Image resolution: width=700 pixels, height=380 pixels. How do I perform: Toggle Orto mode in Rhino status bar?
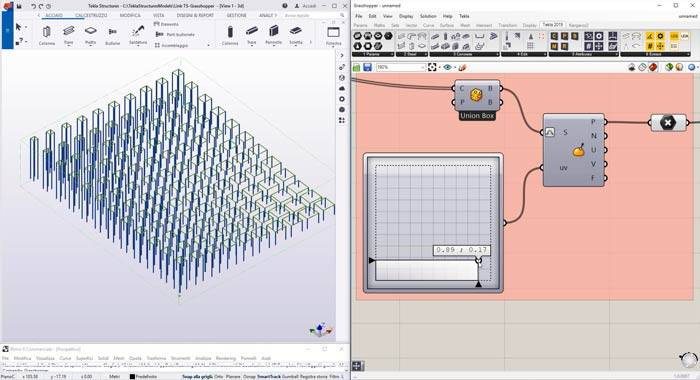point(218,376)
